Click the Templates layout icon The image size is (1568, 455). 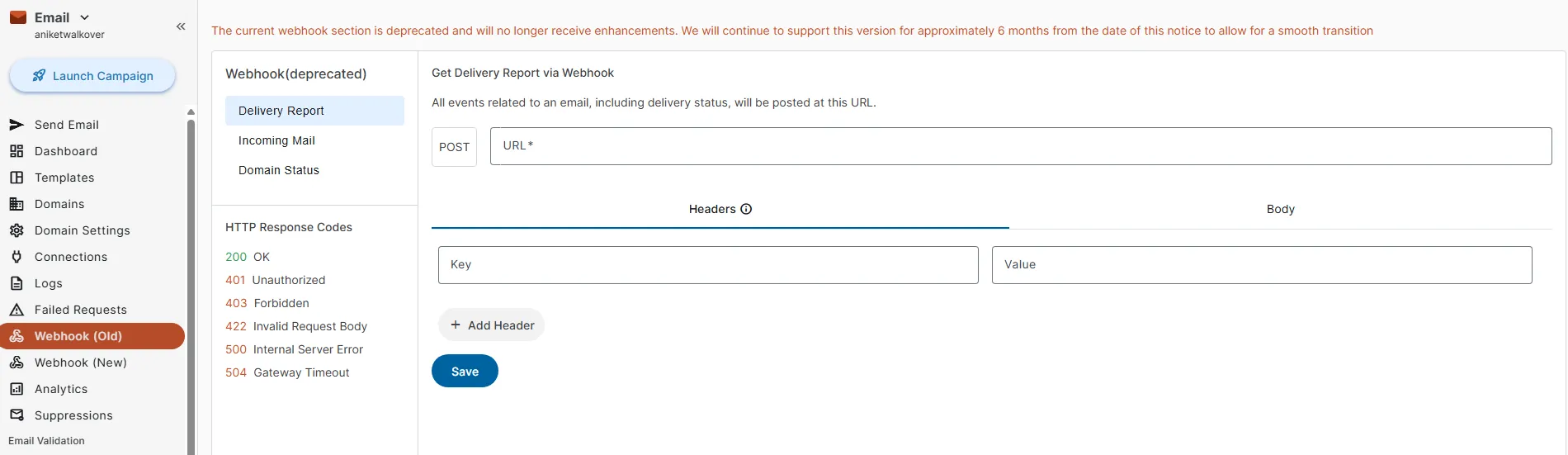[17, 178]
